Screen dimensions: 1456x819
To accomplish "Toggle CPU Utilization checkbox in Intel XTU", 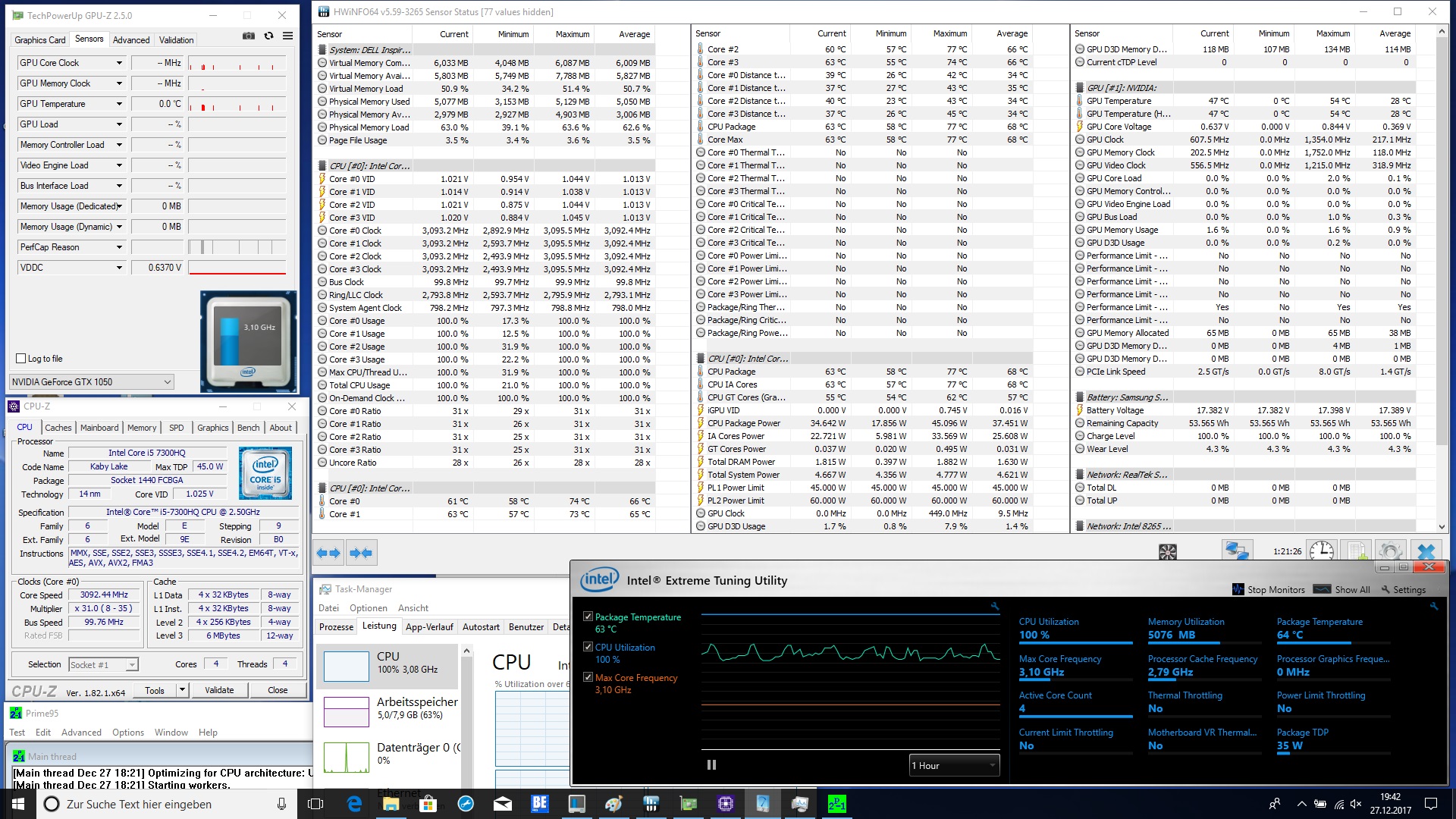I will (x=588, y=647).
